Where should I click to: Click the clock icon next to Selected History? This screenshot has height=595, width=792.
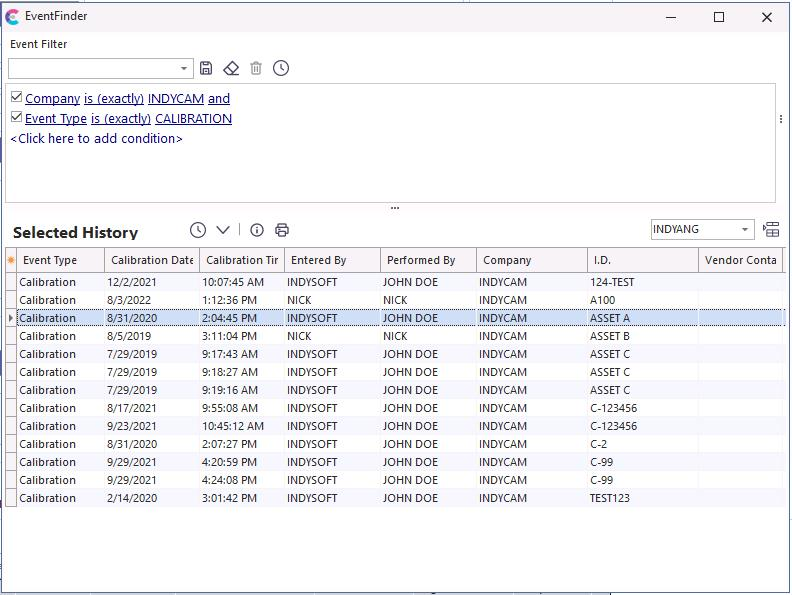(198, 230)
